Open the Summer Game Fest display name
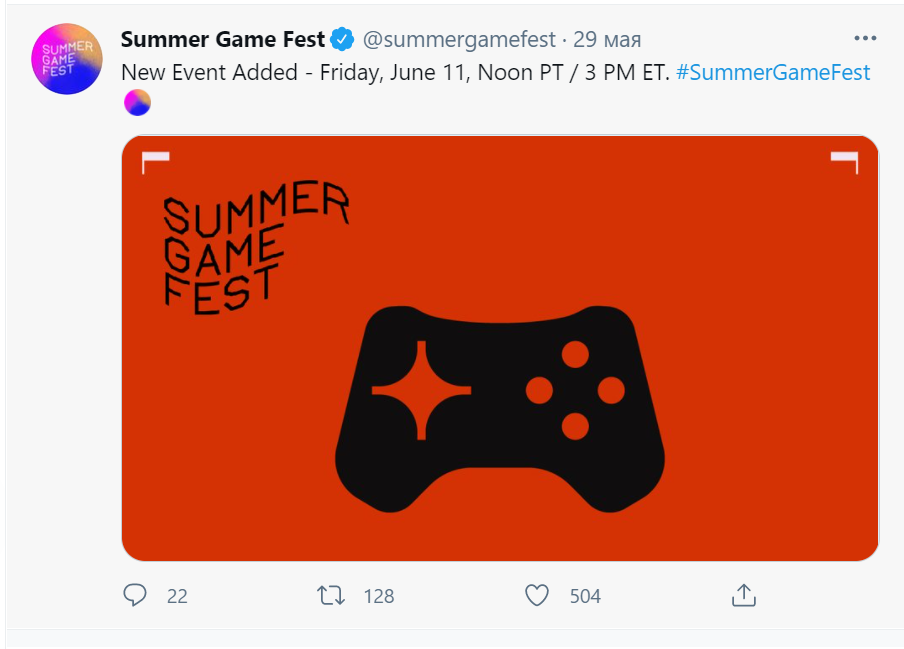The width and height of the screenshot is (904, 649). [x=222, y=40]
